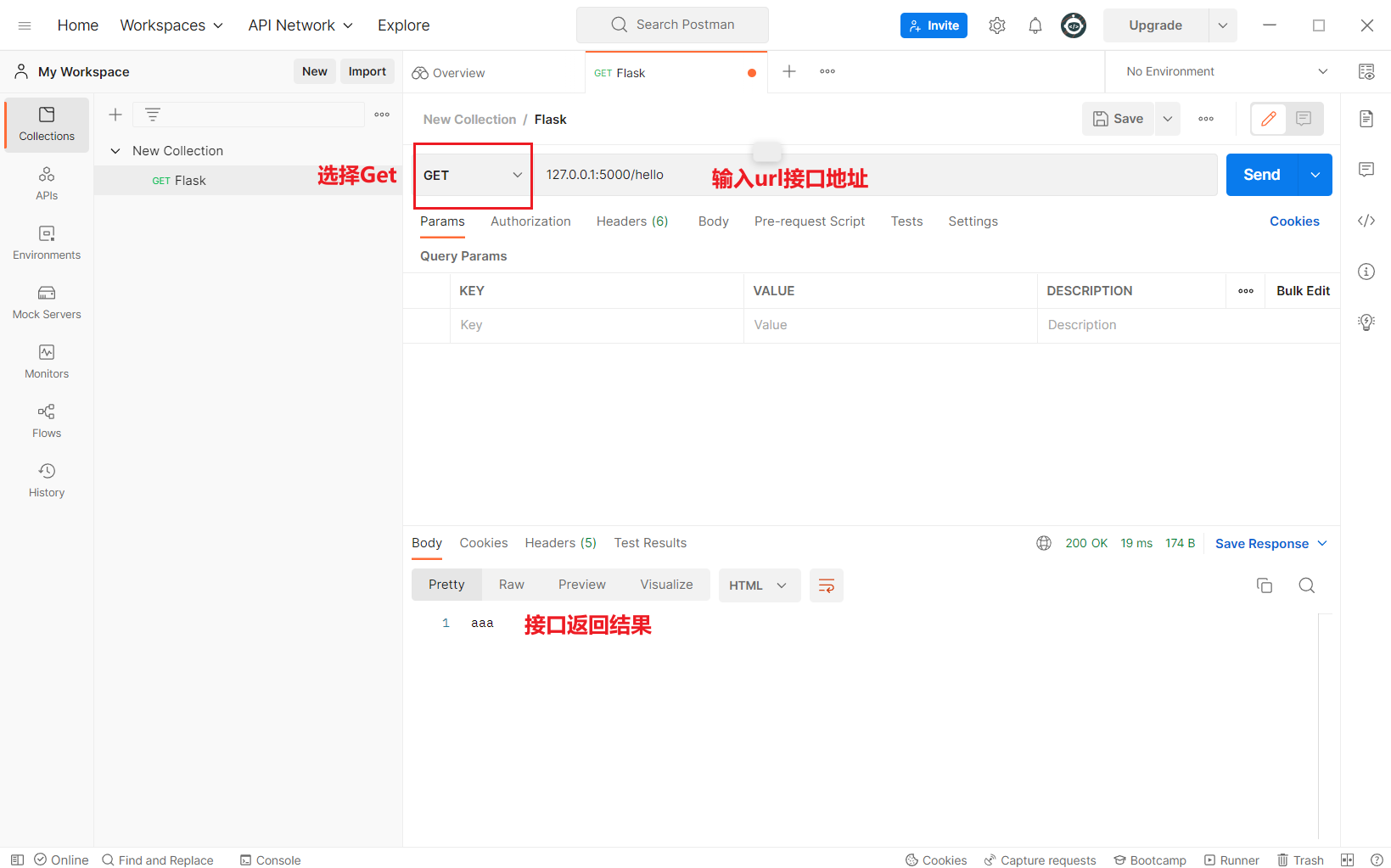Open the API Network dropdown

300,25
